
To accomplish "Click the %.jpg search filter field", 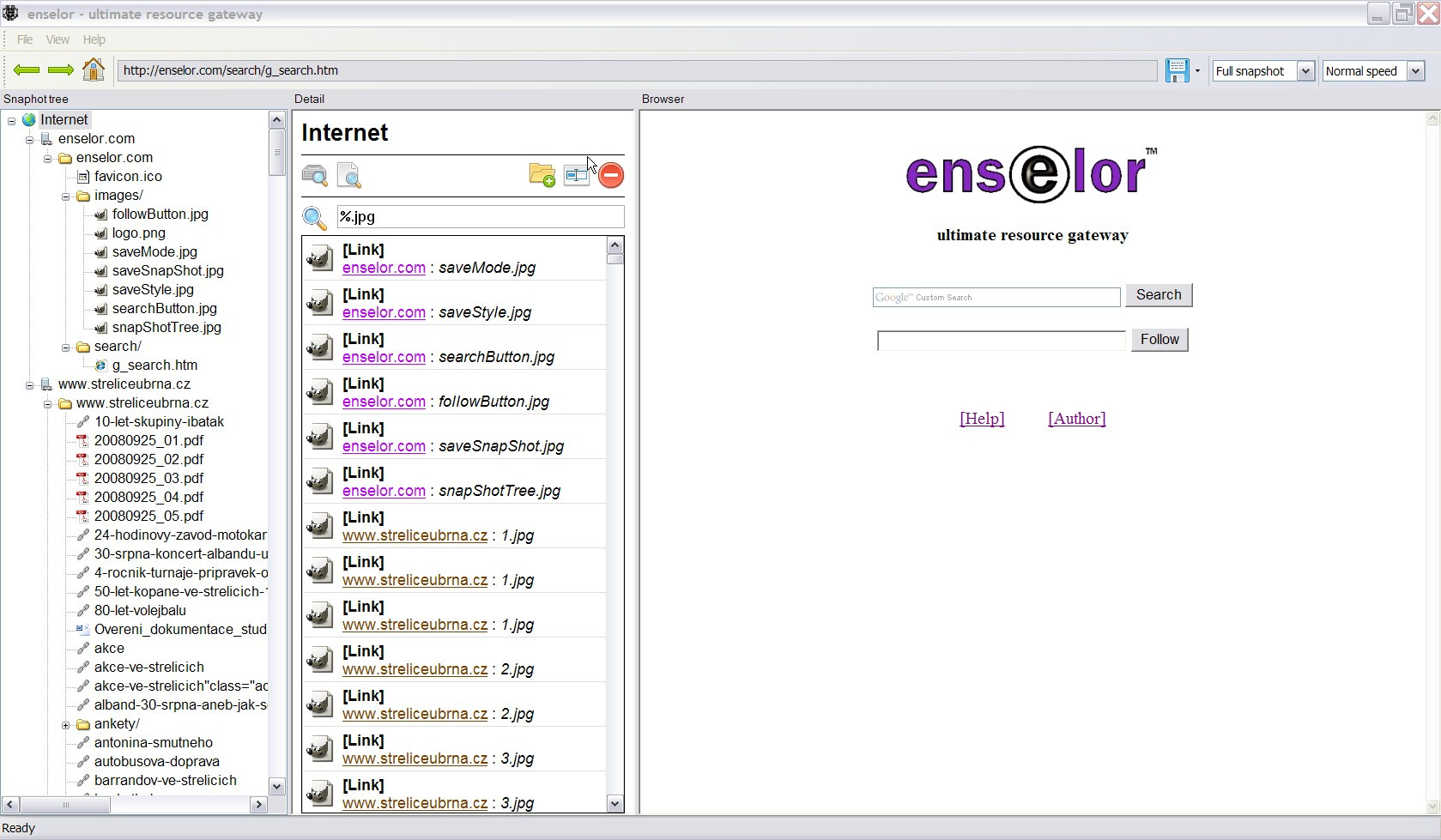I will [x=481, y=217].
